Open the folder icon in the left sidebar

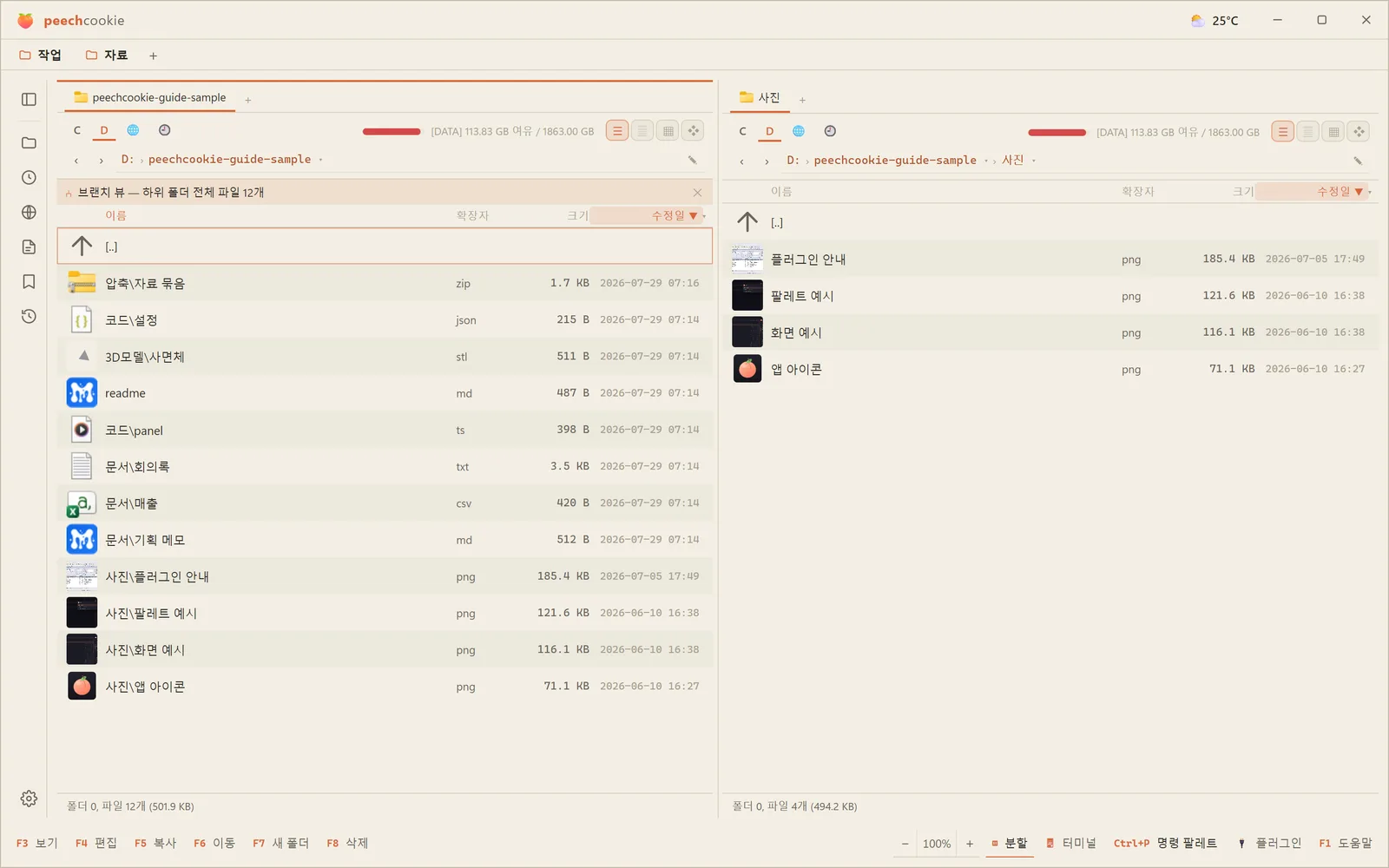(x=29, y=142)
